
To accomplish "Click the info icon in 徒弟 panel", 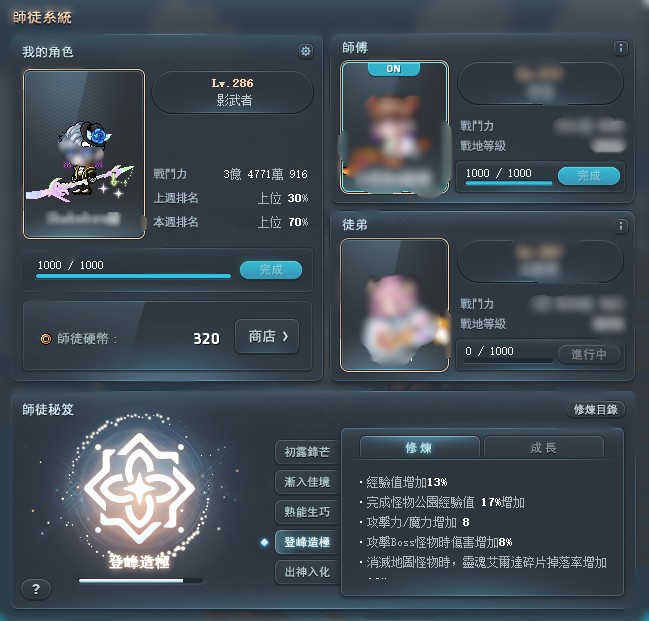I will (620, 226).
